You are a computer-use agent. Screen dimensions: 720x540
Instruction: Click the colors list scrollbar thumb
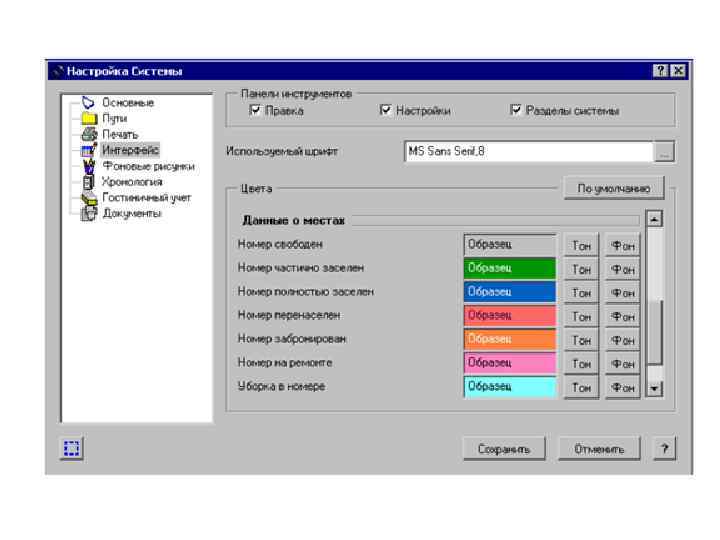pyautogui.click(x=654, y=333)
